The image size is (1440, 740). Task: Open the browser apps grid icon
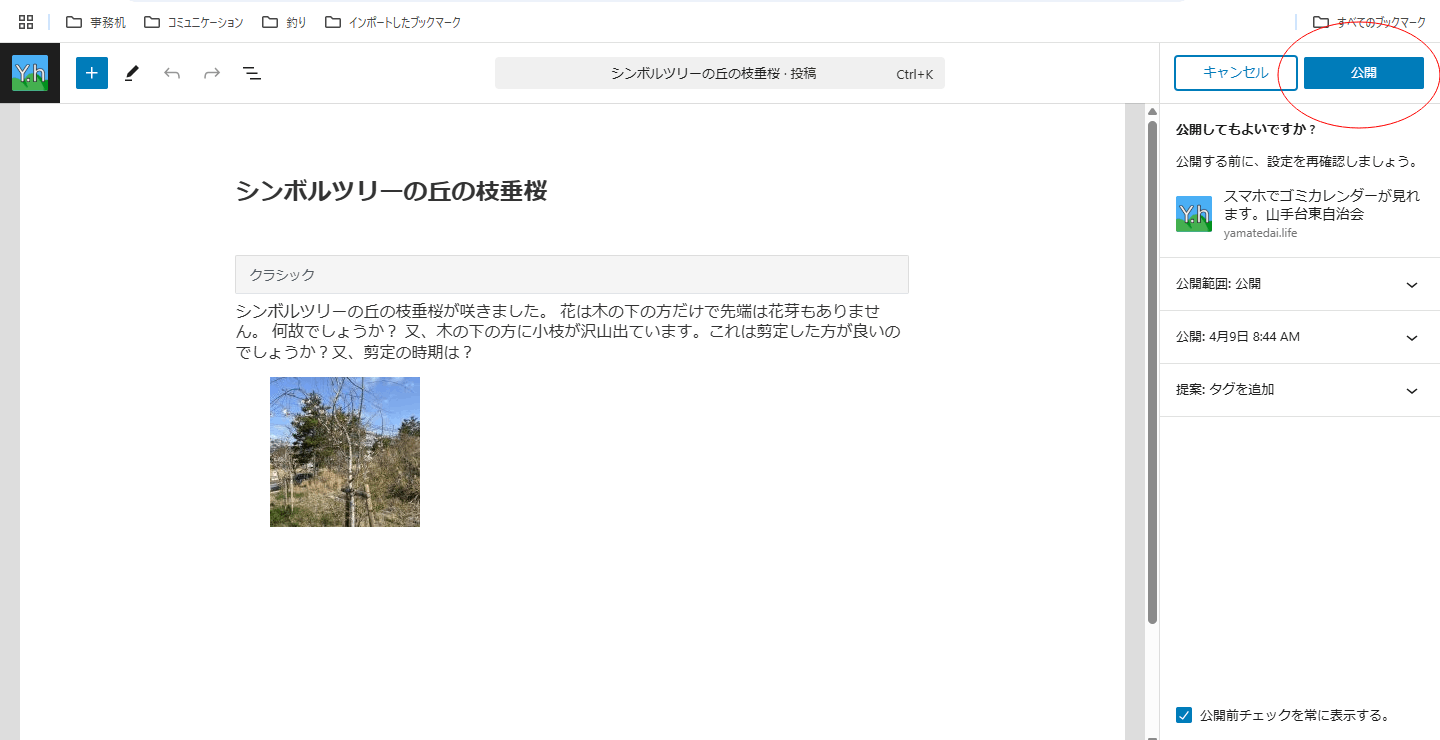pos(26,22)
